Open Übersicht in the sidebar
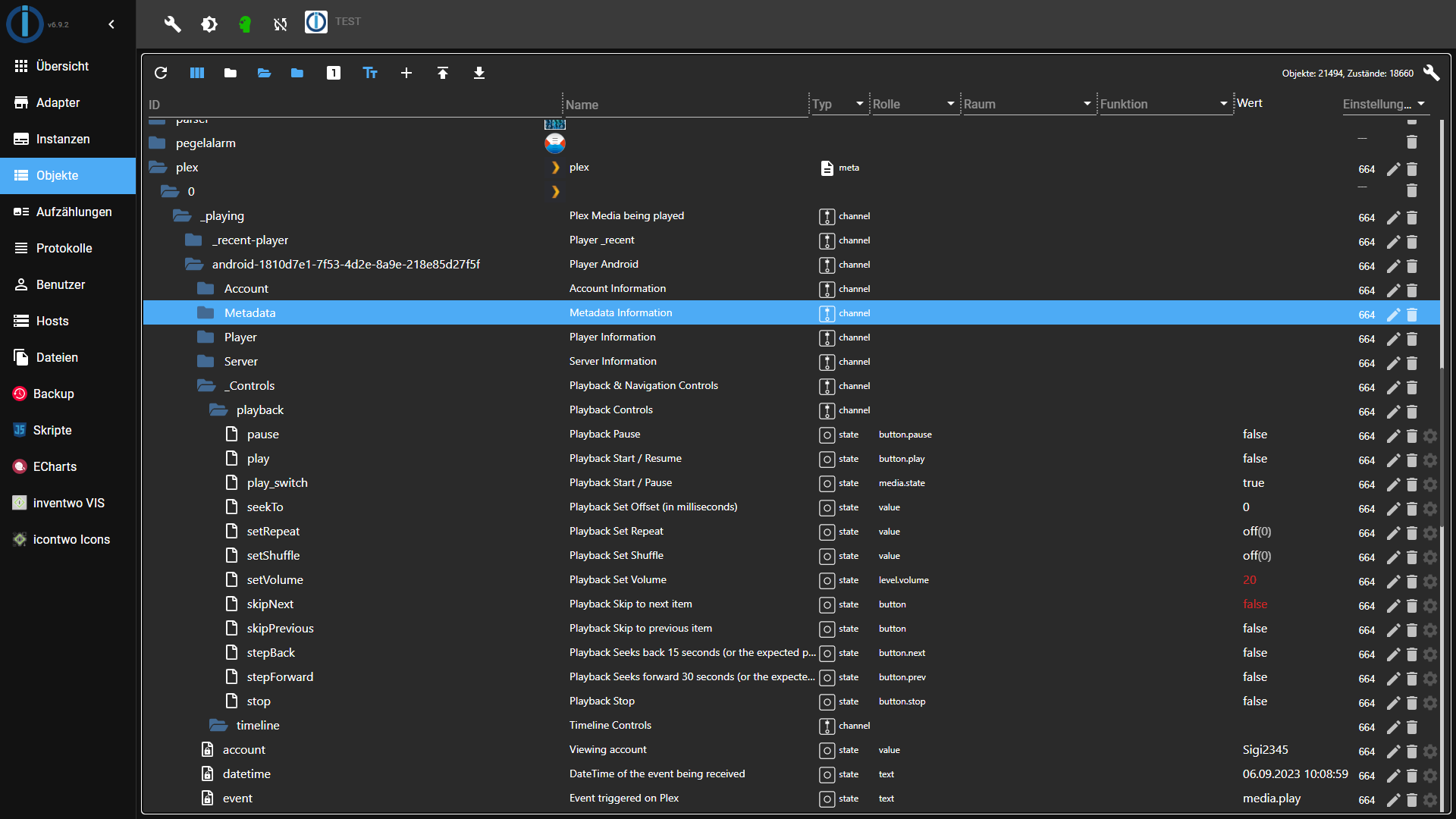The width and height of the screenshot is (1456, 819). click(68, 66)
